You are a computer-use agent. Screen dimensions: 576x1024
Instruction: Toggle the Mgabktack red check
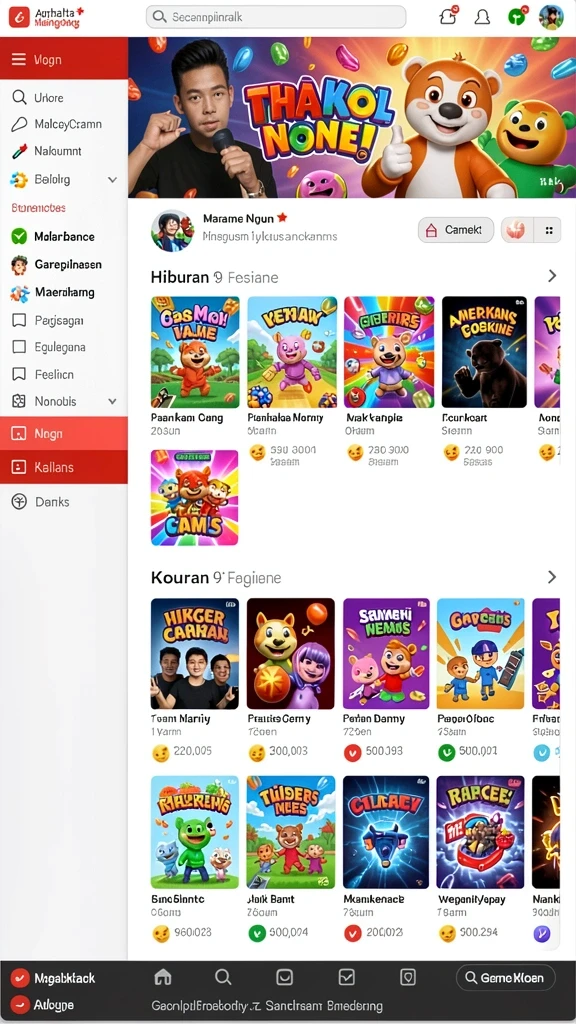click(x=20, y=978)
